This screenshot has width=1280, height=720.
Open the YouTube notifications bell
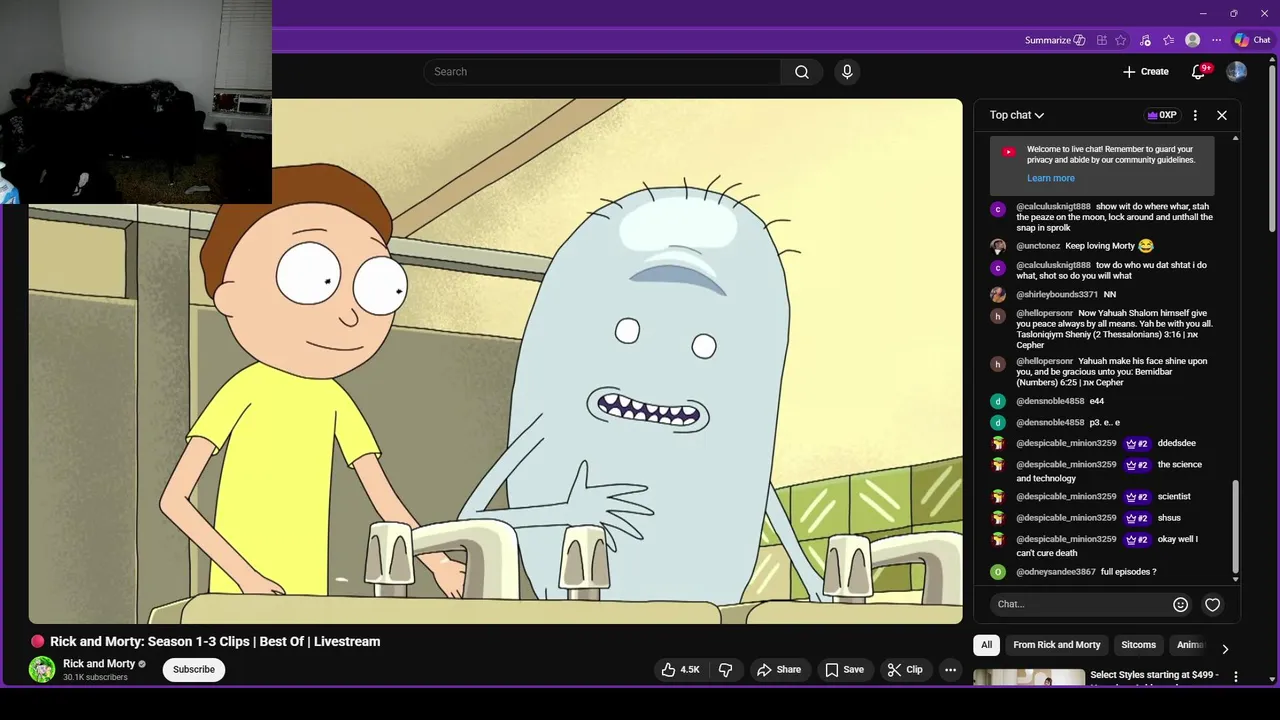click(x=1198, y=72)
